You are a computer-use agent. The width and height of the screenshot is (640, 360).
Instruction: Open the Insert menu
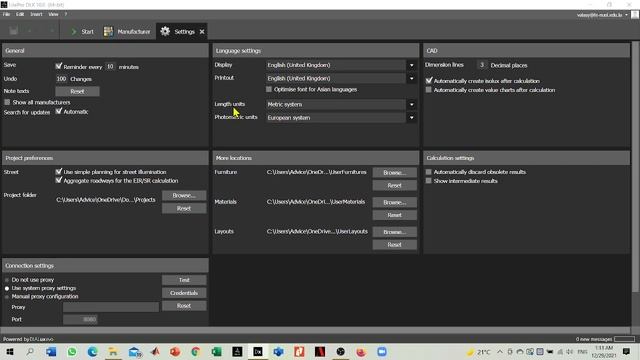[36, 14]
